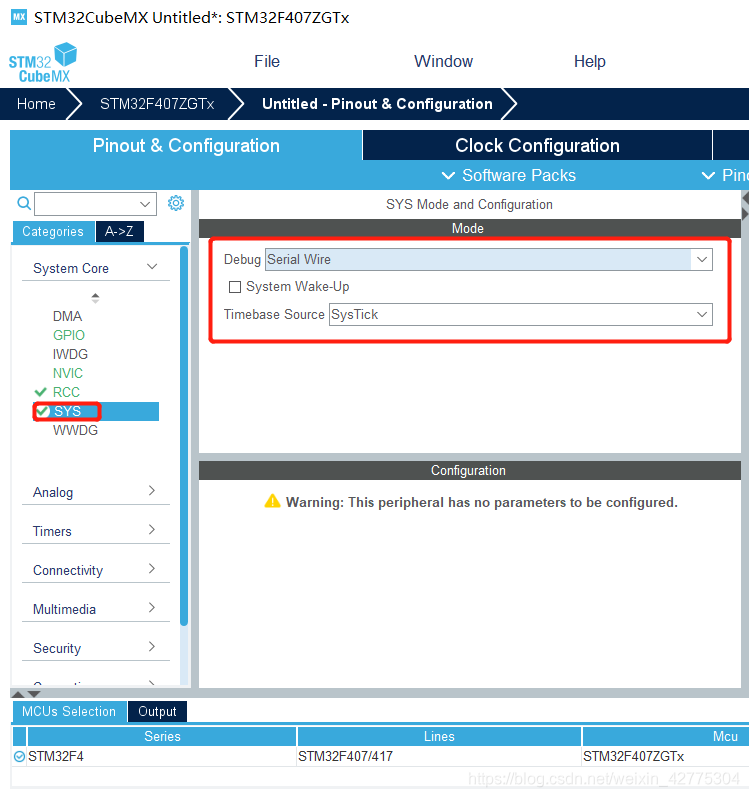This screenshot has height=797, width=749.
Task: Open the File menu
Action: click(267, 62)
